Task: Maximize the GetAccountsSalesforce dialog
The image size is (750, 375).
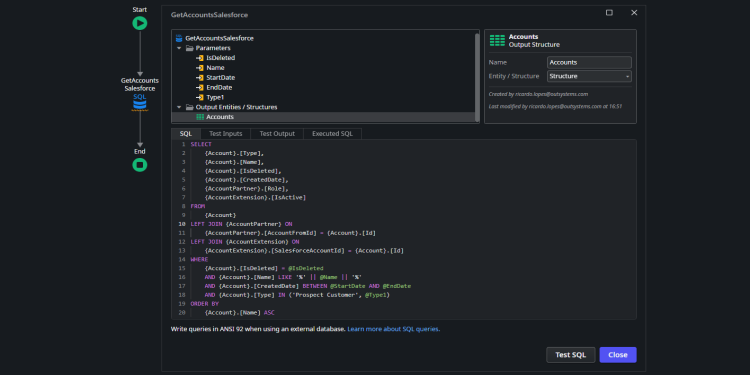Action: coord(609,13)
